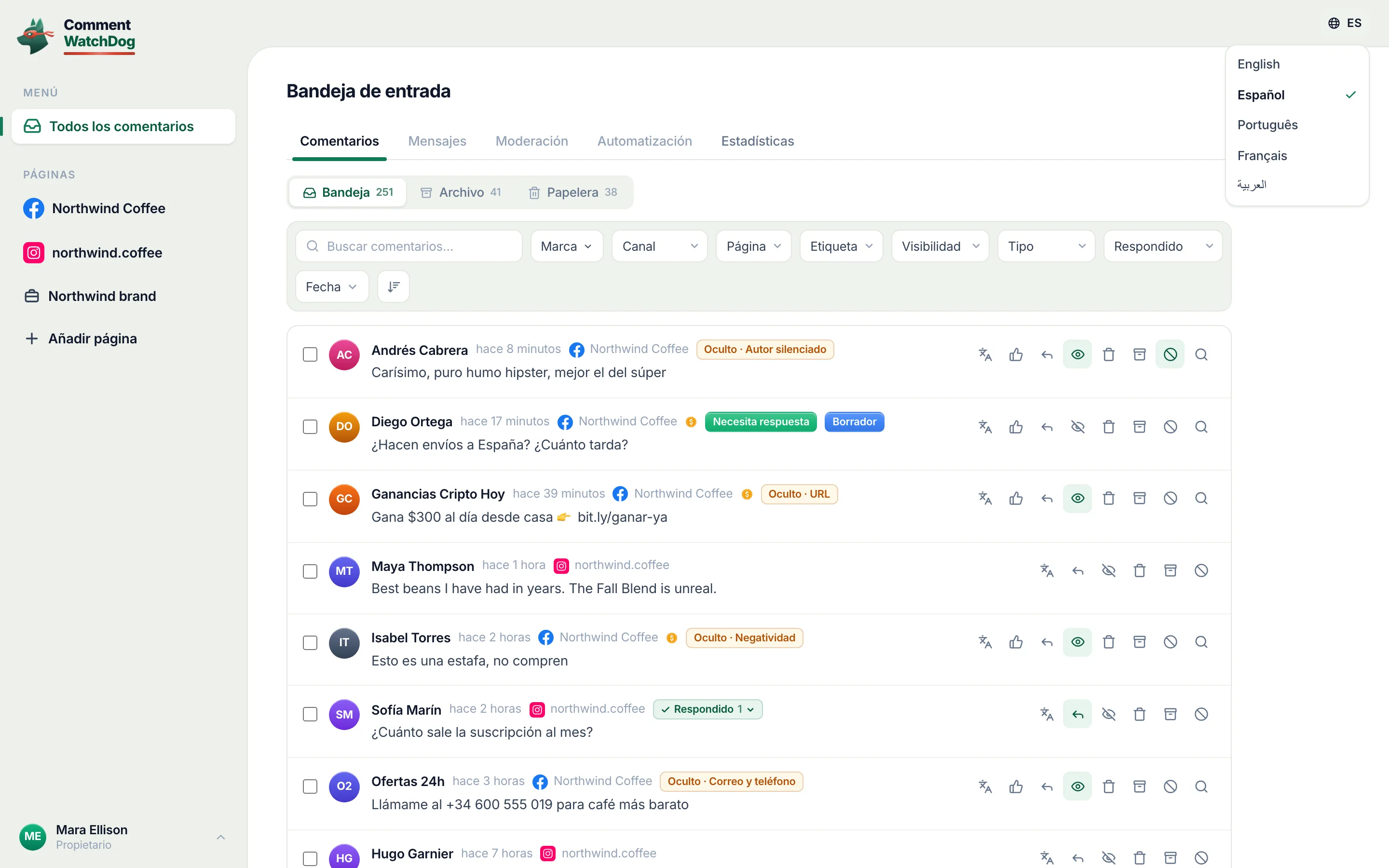1389x868 pixels.
Task: Unhide Andrés Cabrera's comment with eye icon
Action: click(1078, 355)
